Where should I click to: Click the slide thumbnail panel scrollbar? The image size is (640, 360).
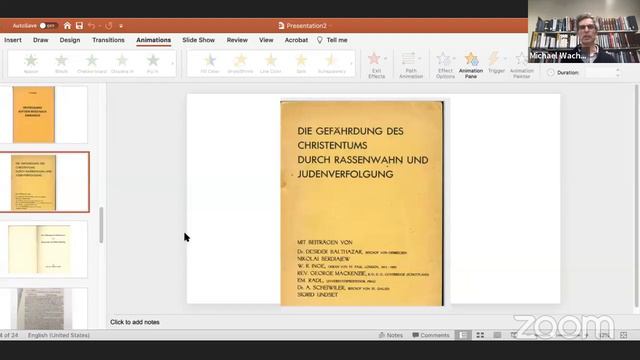[x=101, y=225]
